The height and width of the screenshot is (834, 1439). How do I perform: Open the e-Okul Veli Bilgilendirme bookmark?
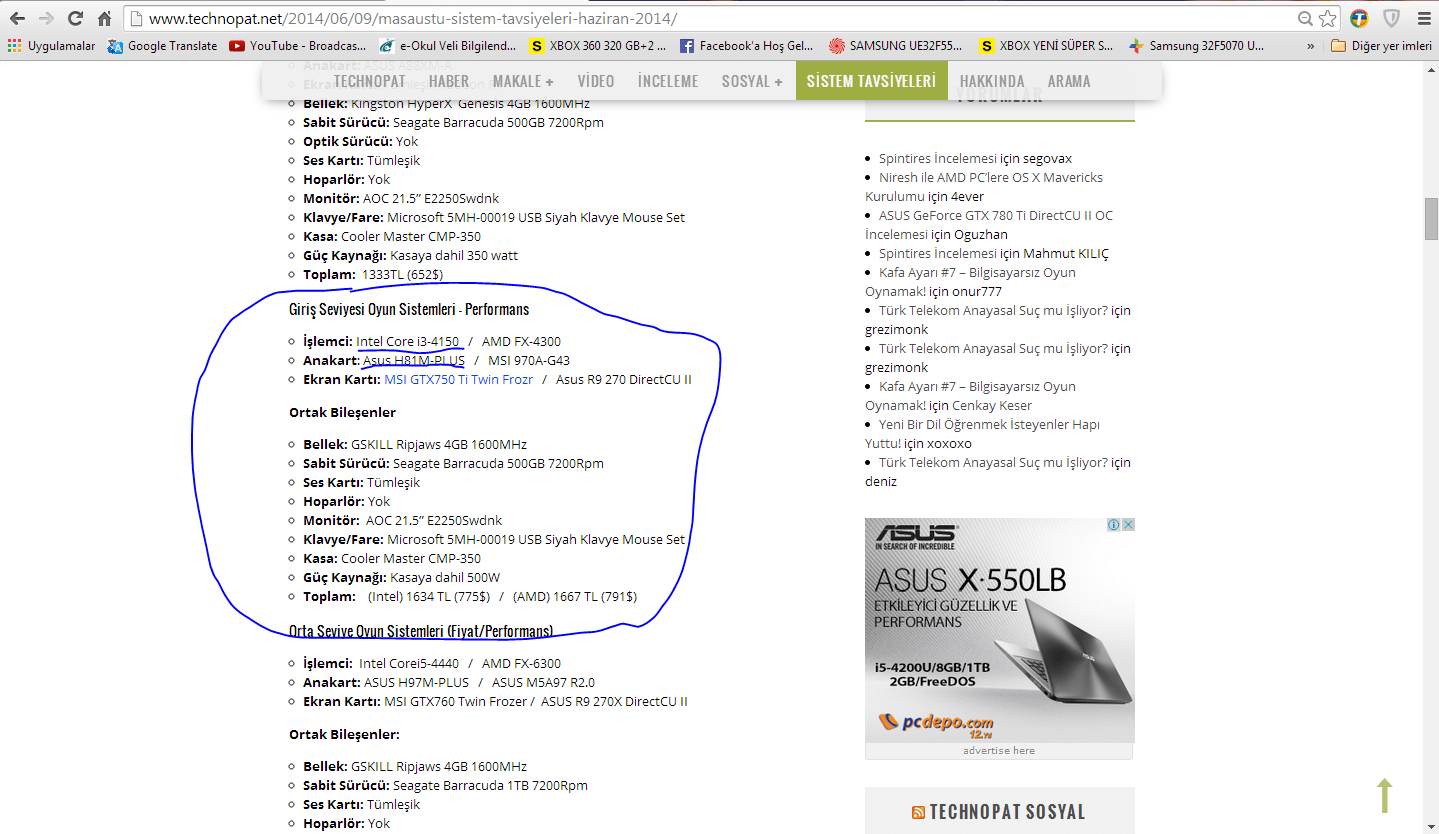pyautogui.click(x=448, y=46)
